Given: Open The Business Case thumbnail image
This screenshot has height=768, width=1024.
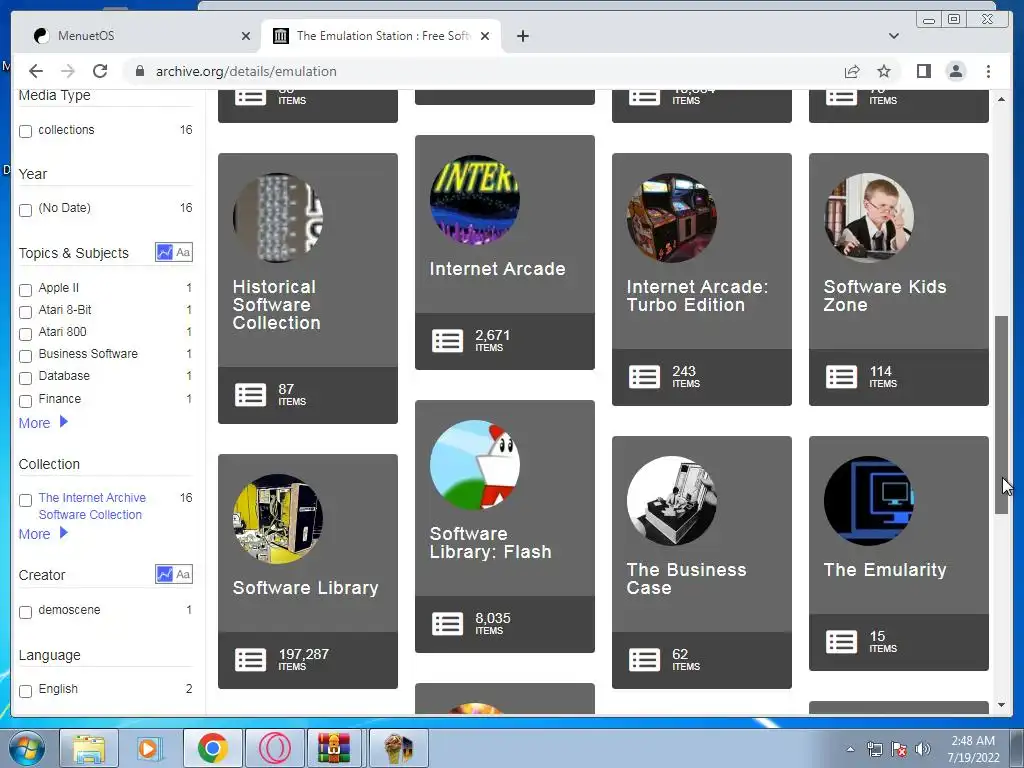Looking at the screenshot, I should (671, 500).
